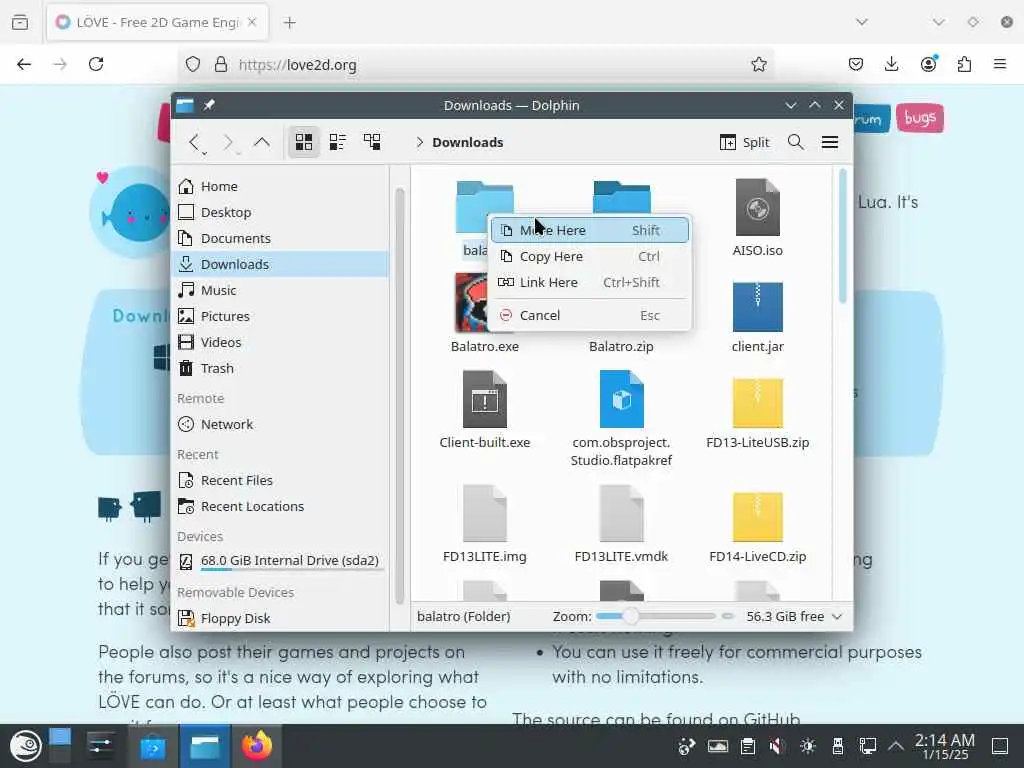Open Firefox from the taskbar
Screen dimensions: 1024x768
click(257, 746)
